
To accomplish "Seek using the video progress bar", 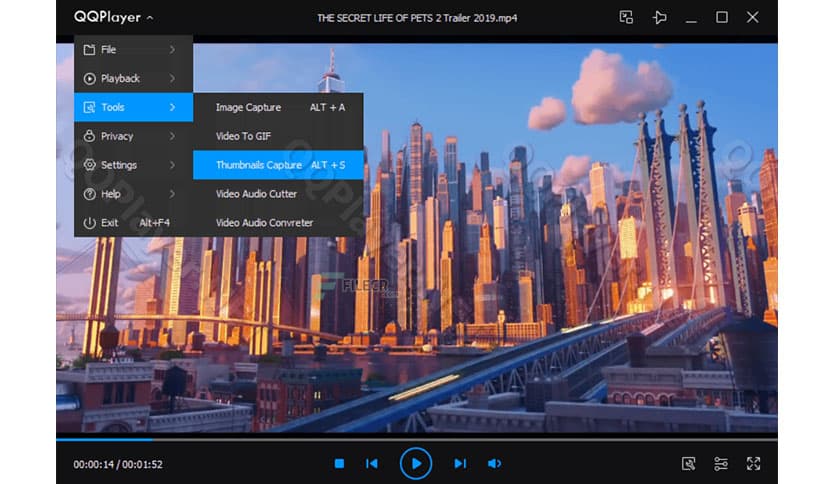I will [x=417, y=440].
